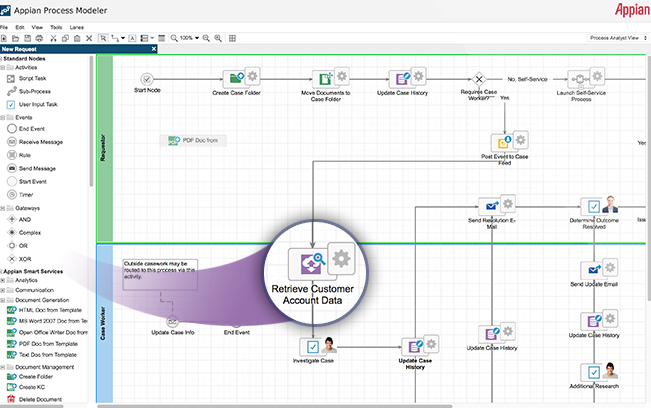The image size is (651, 408).
Task: Collapse the Document Management folder
Action: click(2, 367)
